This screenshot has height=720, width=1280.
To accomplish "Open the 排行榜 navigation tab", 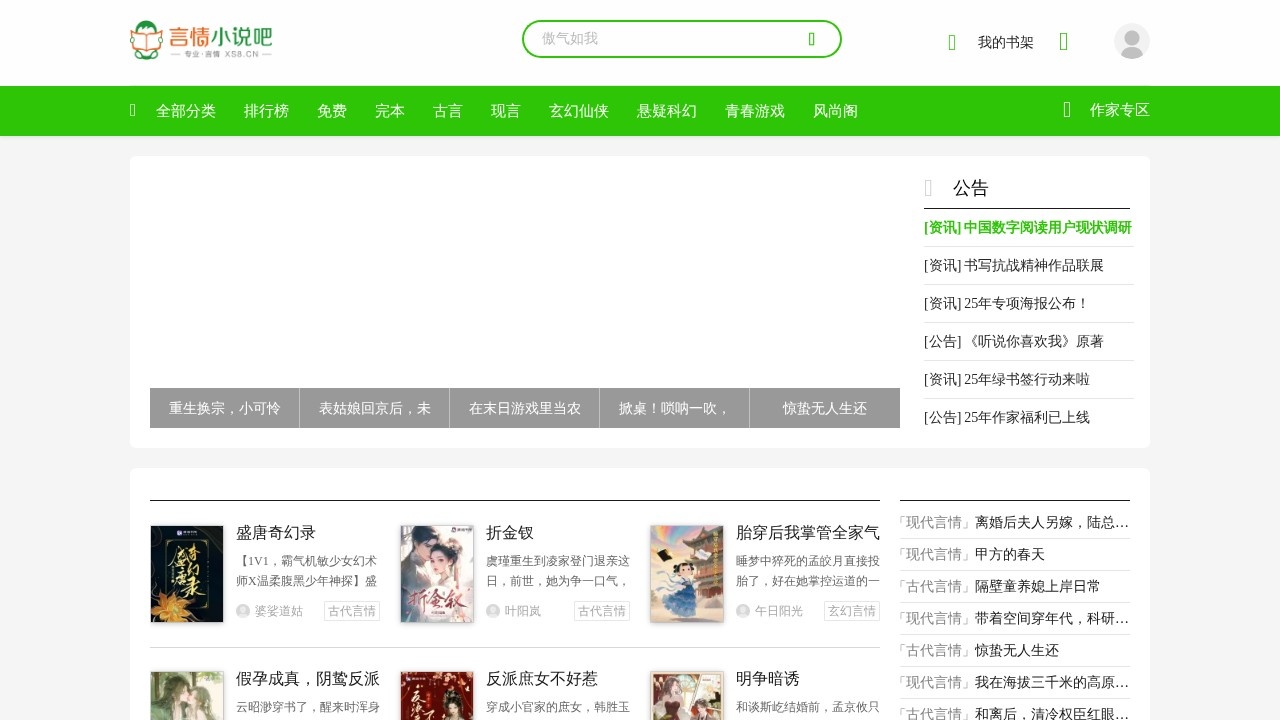I will point(266,111).
